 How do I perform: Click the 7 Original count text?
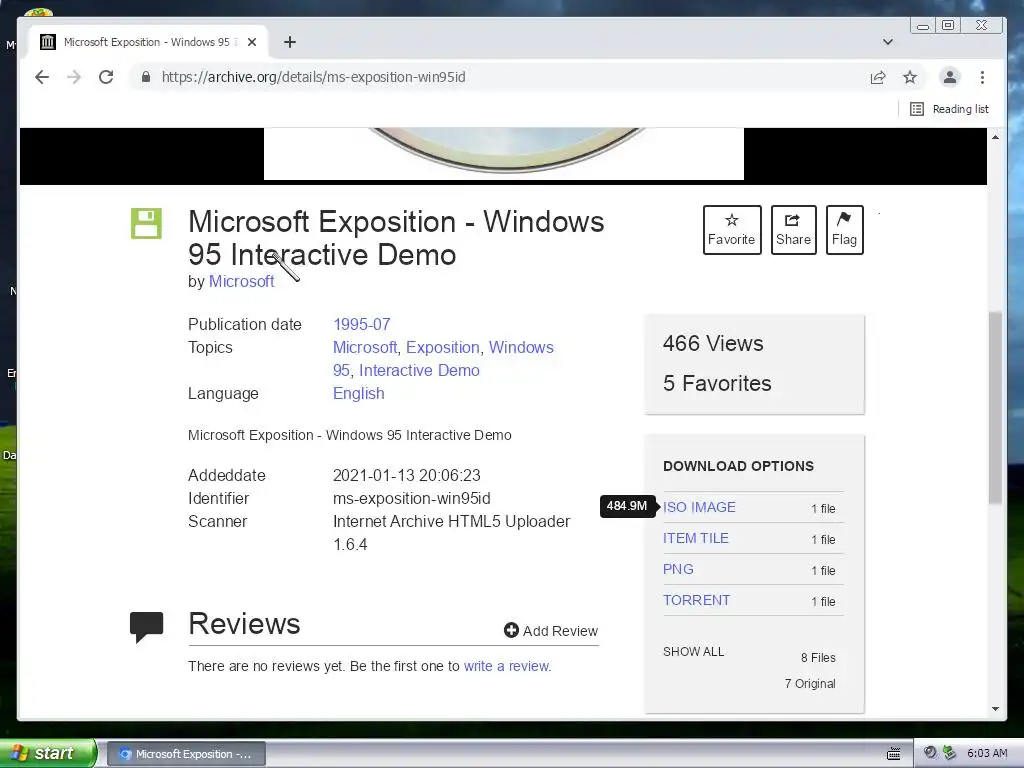pyautogui.click(x=810, y=684)
